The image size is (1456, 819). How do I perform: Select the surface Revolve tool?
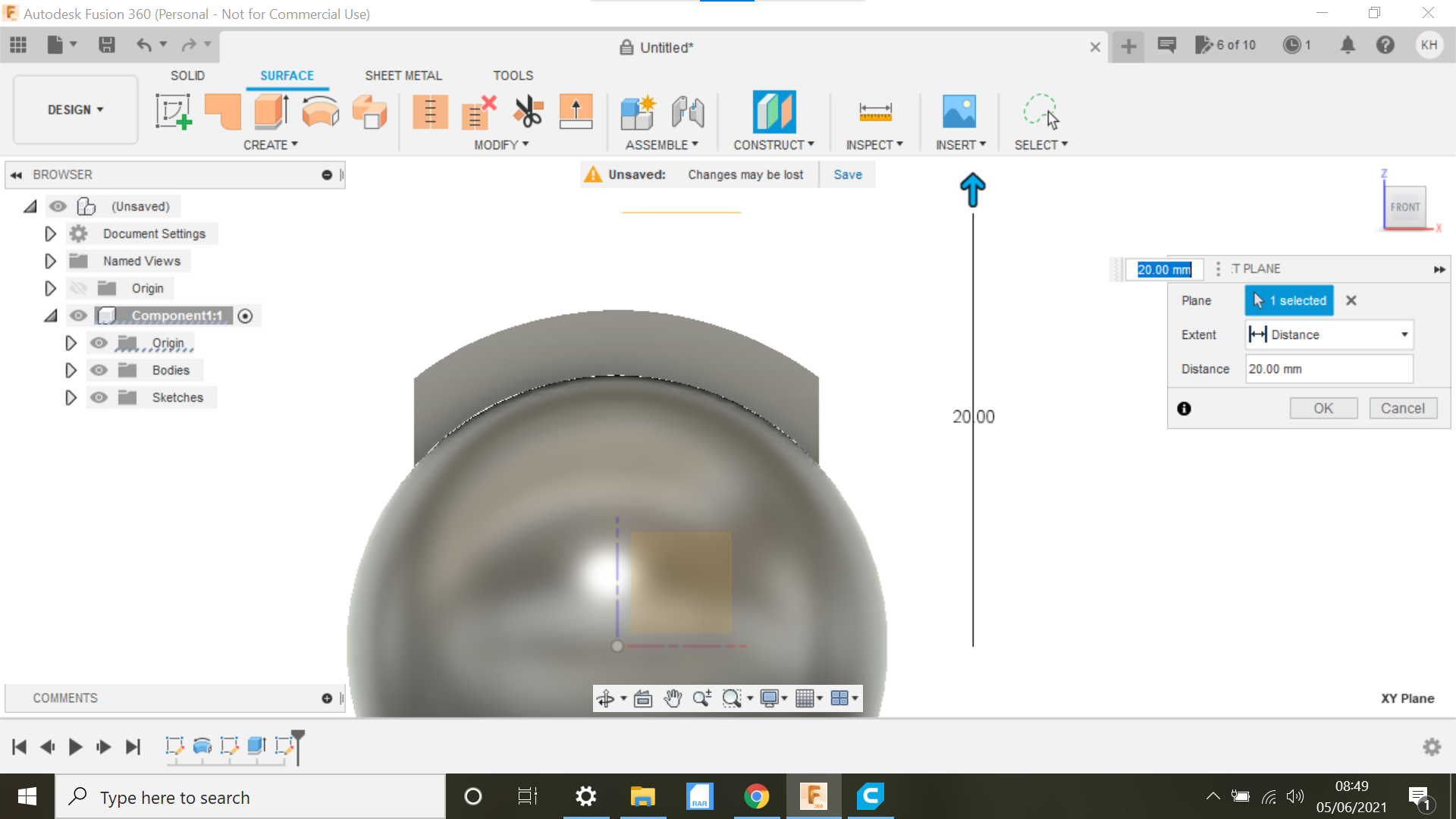[x=320, y=111]
